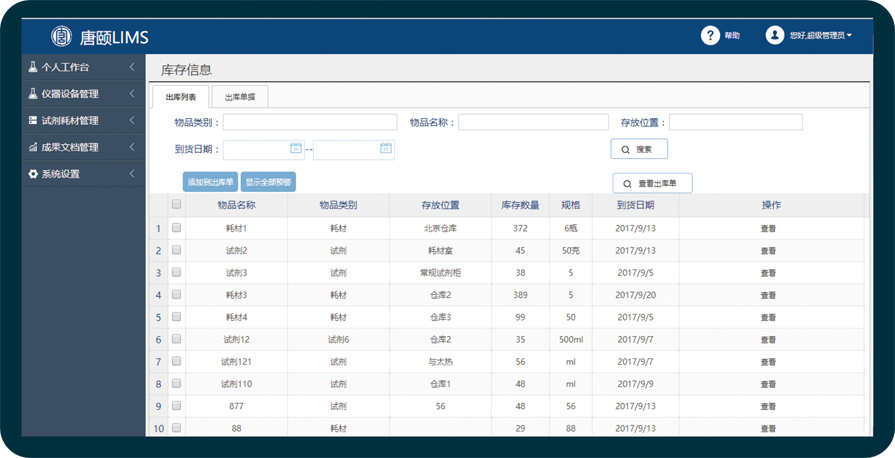This screenshot has height=458, width=895.
Task: Click 查看 link for row 试剂12
Action: point(768,340)
